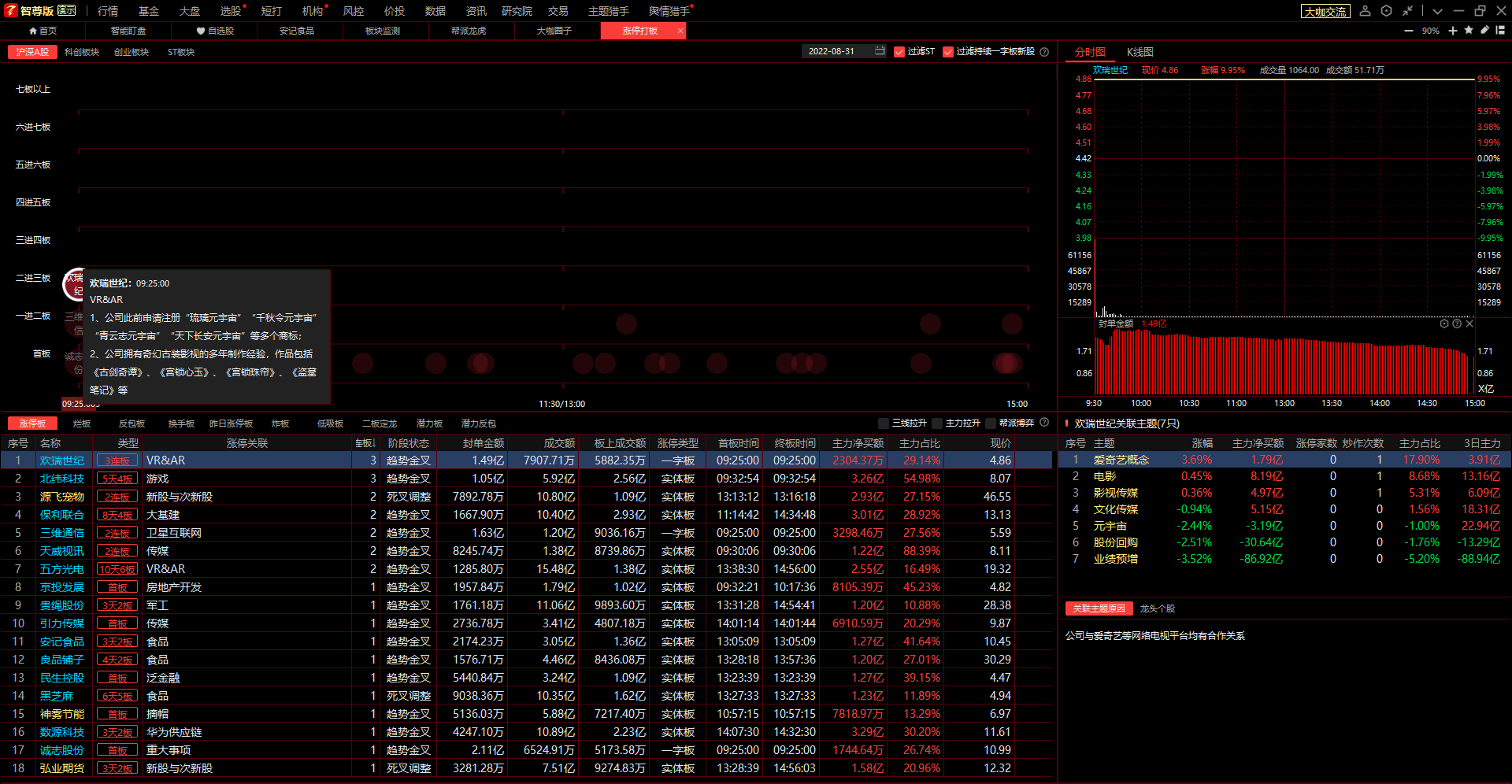This screenshot has height=784, width=1512.
Task: Select the 涨停板 list tab
Action: tap(32, 423)
